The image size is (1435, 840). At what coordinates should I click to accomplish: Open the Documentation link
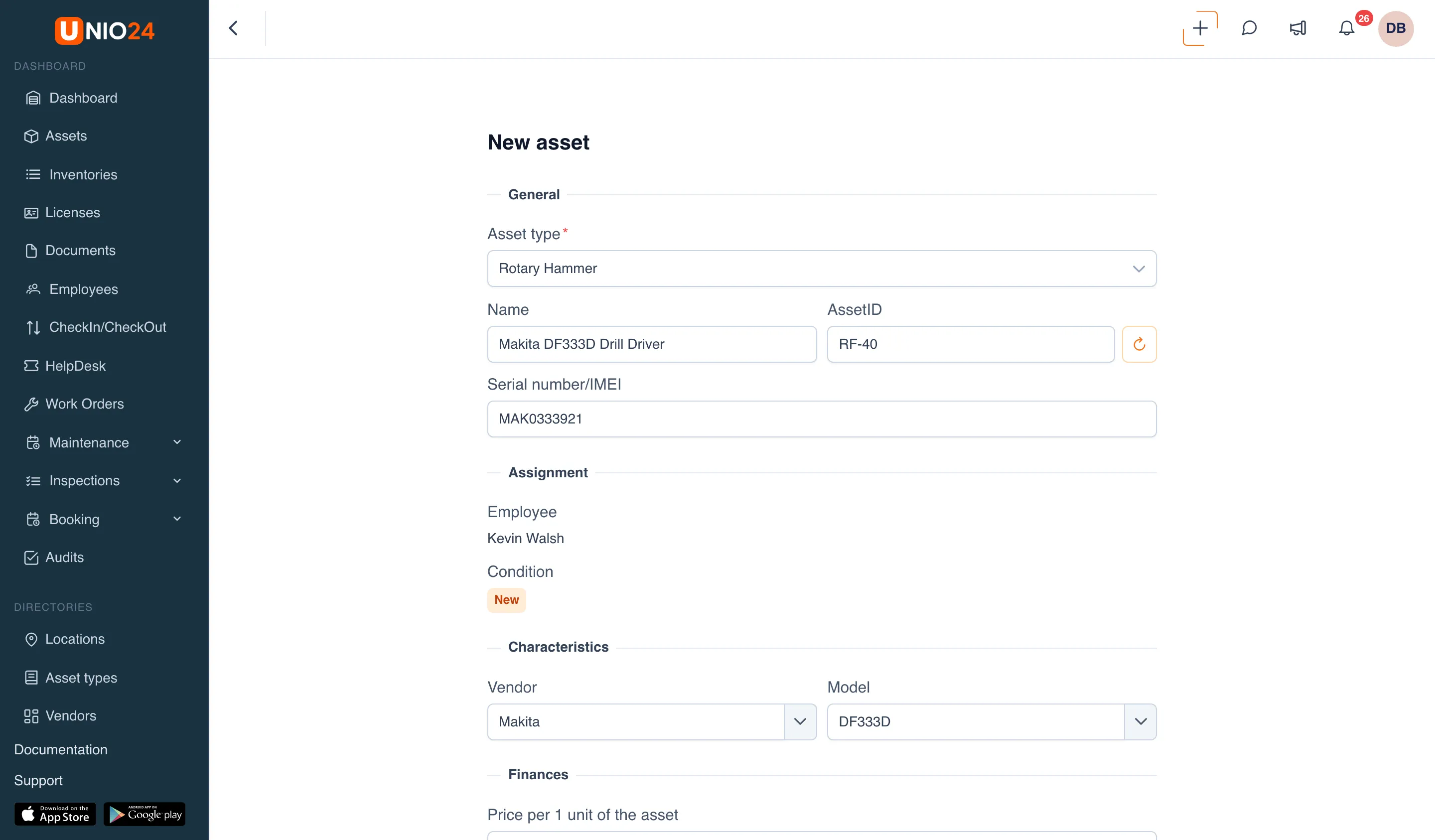tap(61, 749)
